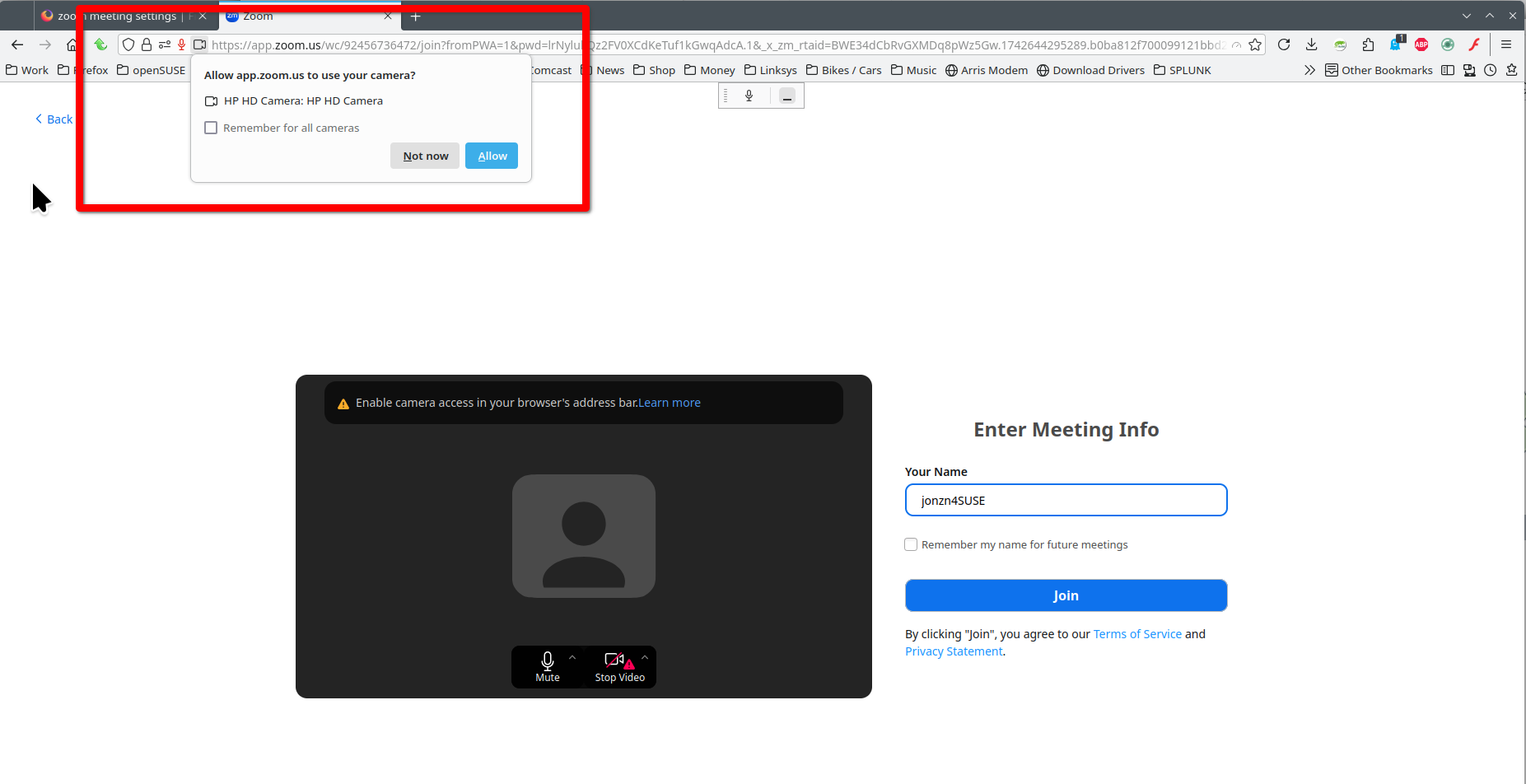Close the zoom meeting settings tab
1526x784 pixels.
(203, 16)
